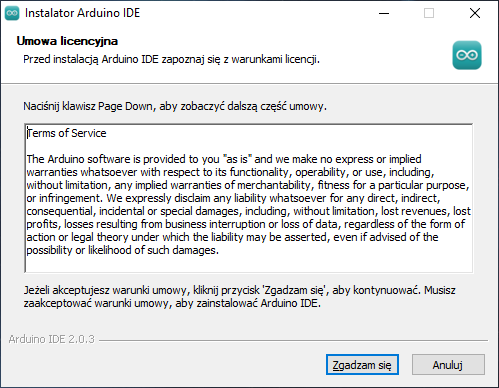Click the 'Naciśnij klawisz Page Down' instruction text

175,106
